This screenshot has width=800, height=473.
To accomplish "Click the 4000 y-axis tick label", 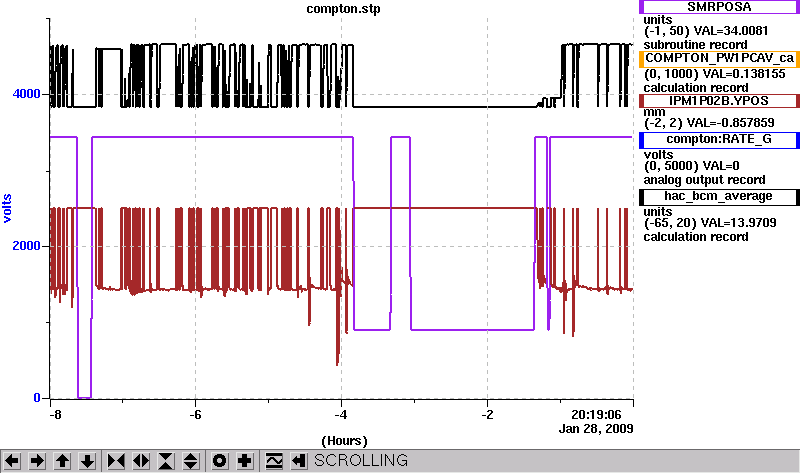I will [27, 94].
